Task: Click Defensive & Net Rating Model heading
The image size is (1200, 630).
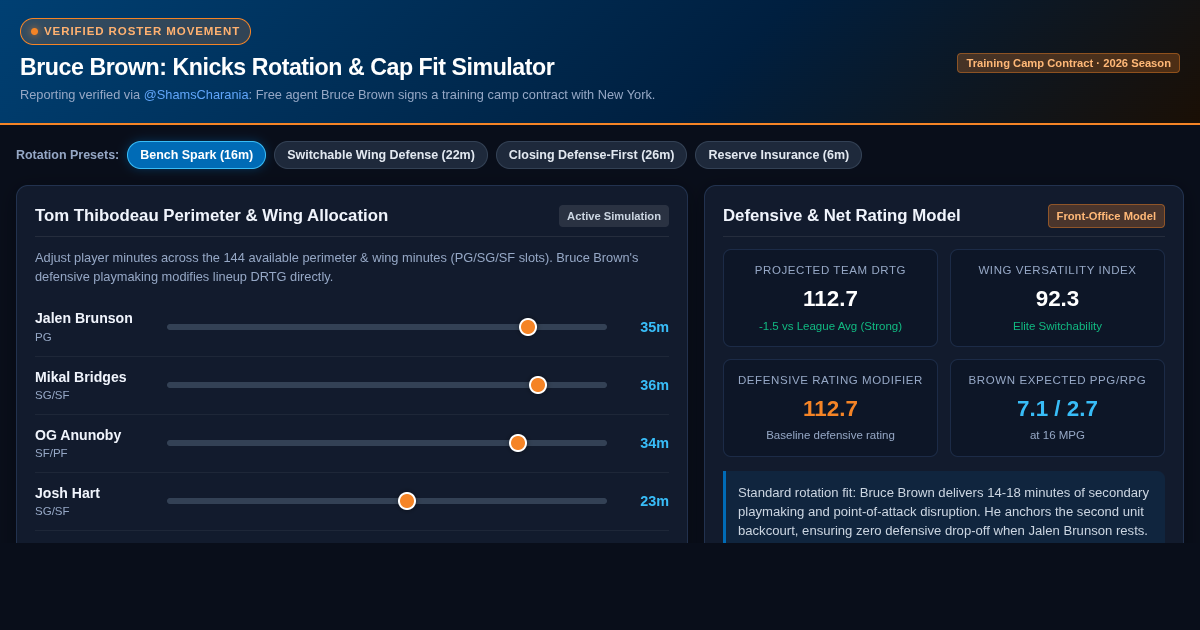Action: (x=842, y=216)
